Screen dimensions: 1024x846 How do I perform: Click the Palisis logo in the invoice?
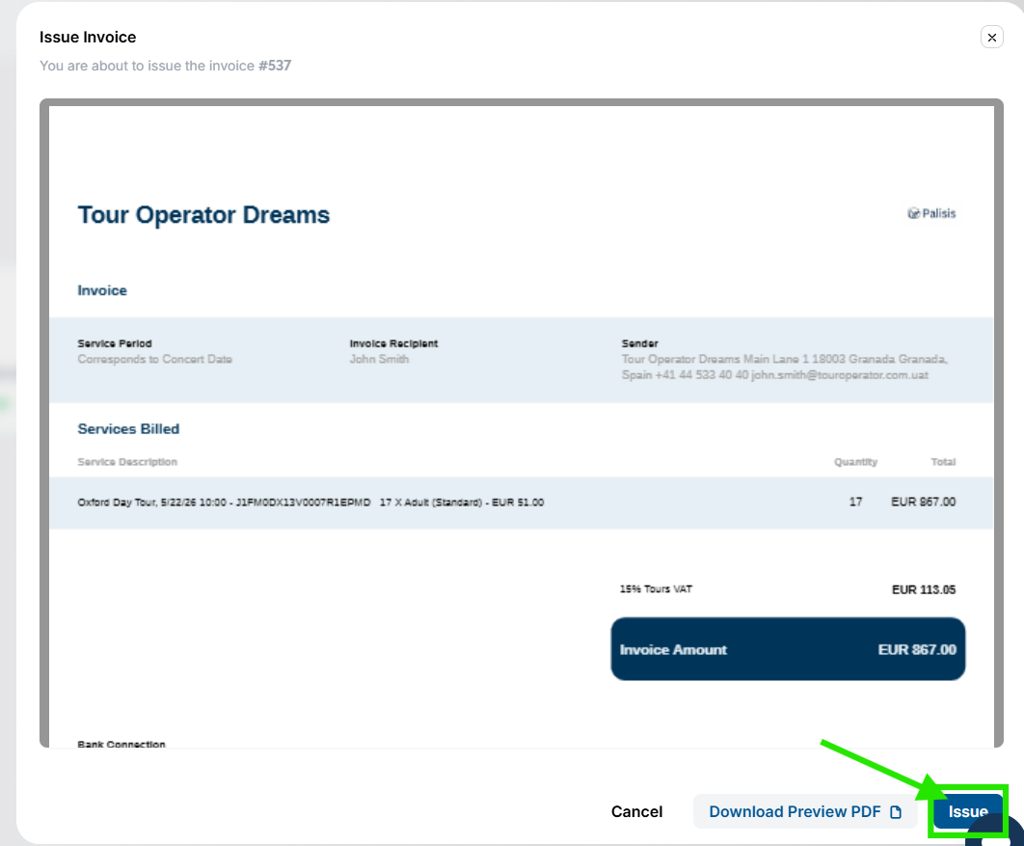(931, 214)
